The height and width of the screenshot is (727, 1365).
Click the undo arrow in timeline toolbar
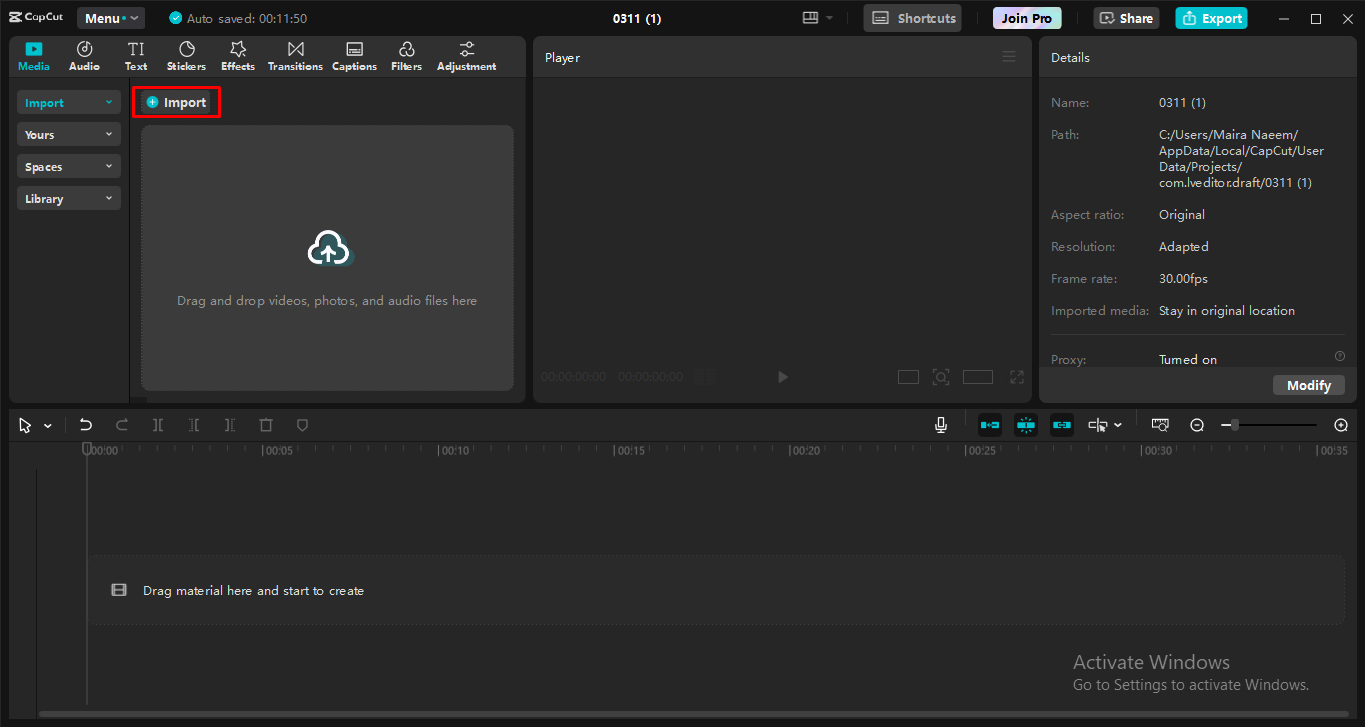tap(86, 425)
